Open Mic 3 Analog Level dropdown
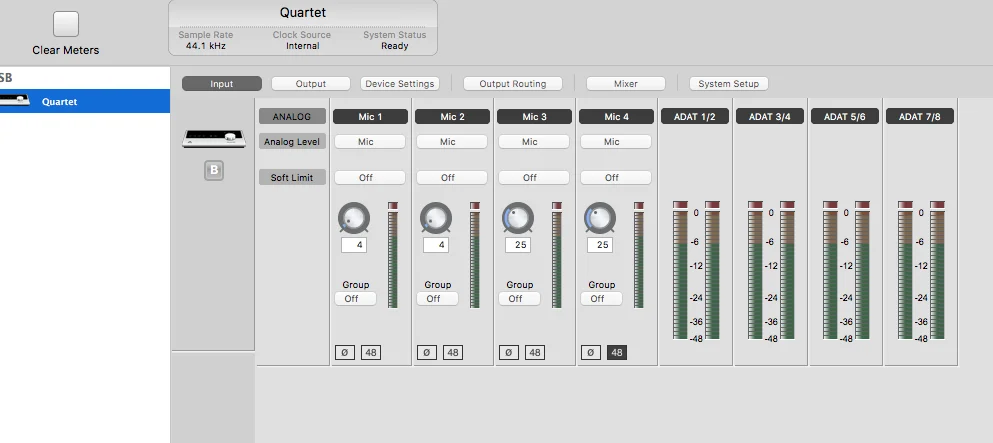 click(534, 142)
